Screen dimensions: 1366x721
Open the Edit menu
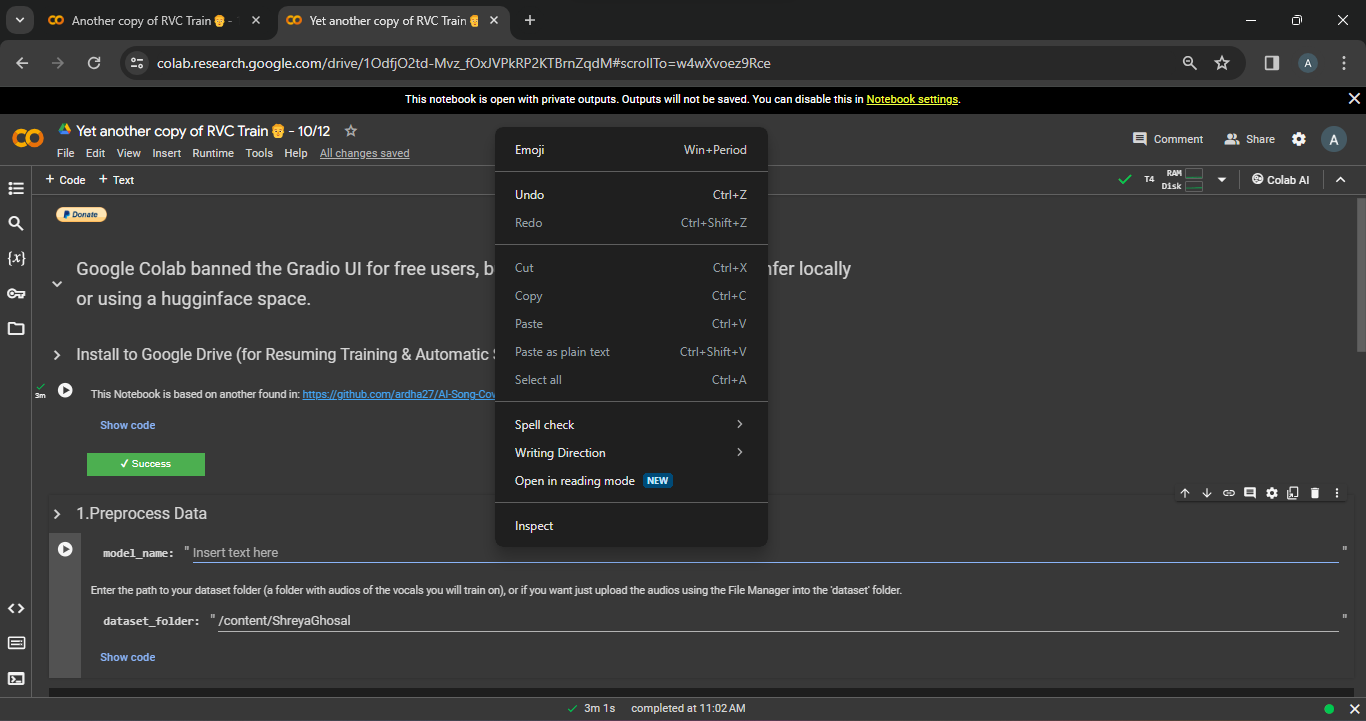tap(95, 153)
